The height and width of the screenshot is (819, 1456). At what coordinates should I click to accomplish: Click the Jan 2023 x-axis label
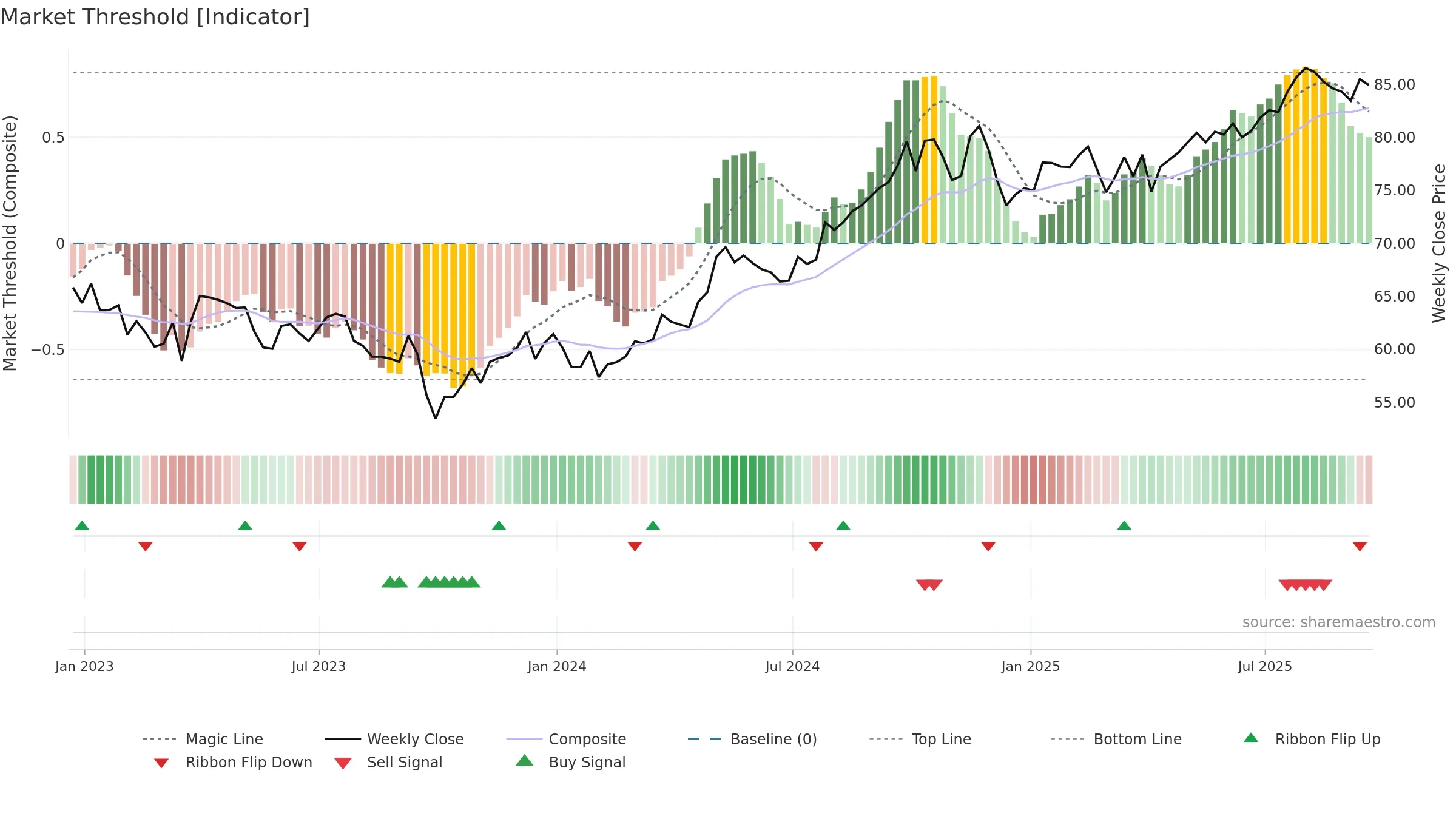point(84,666)
